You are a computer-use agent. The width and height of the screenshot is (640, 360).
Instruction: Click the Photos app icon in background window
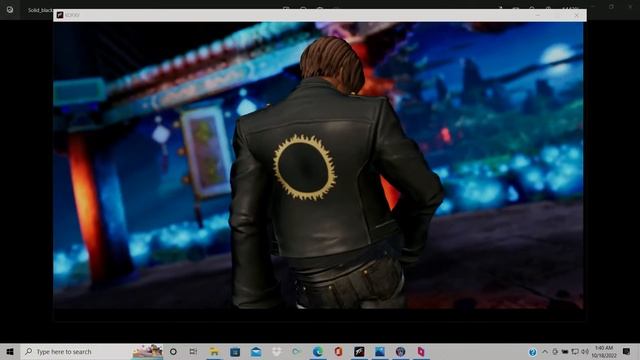coord(10,9)
